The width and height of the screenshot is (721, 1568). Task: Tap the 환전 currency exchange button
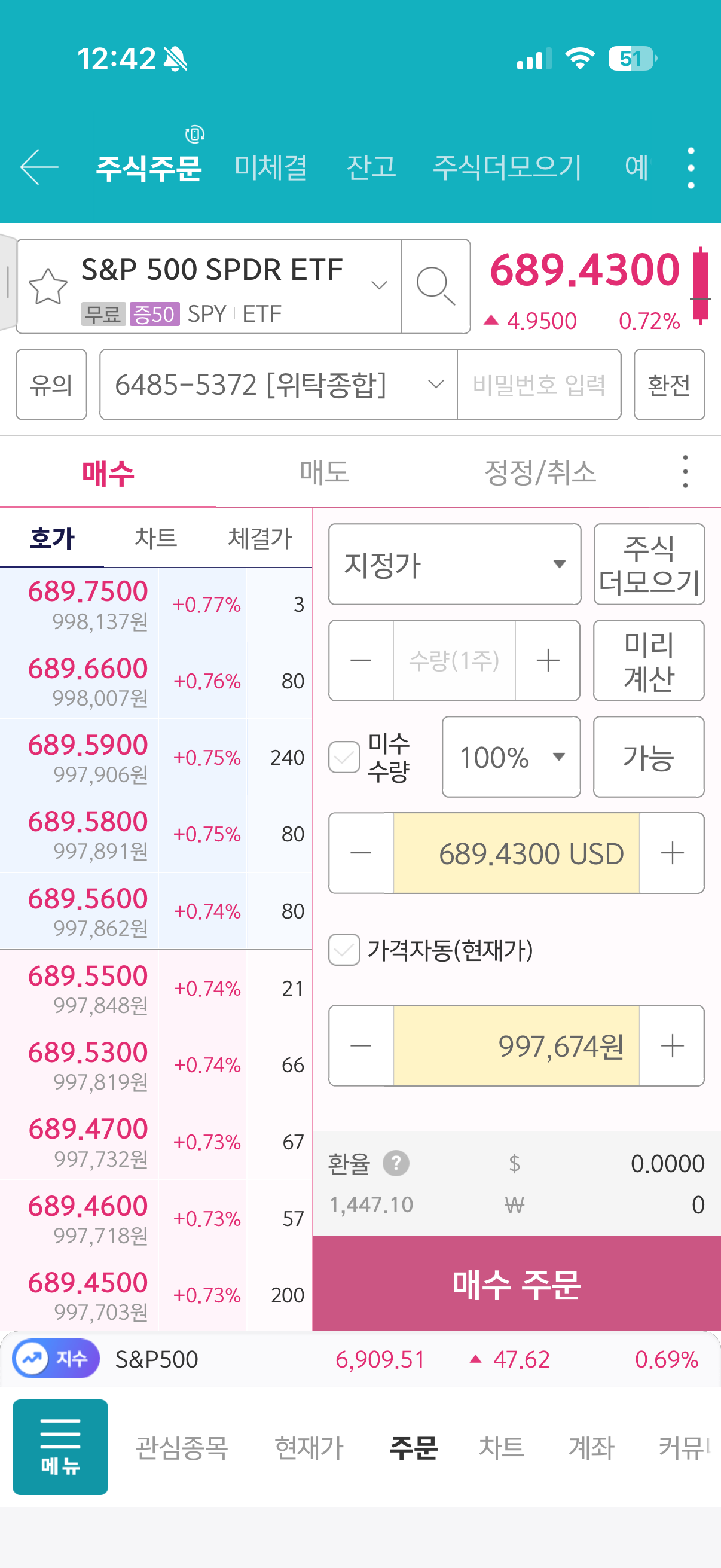coord(668,385)
